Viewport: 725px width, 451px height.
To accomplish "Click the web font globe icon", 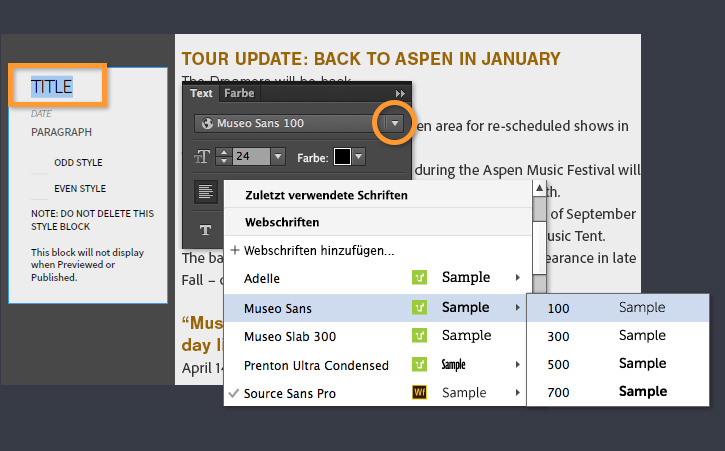I will pyautogui.click(x=207, y=124).
